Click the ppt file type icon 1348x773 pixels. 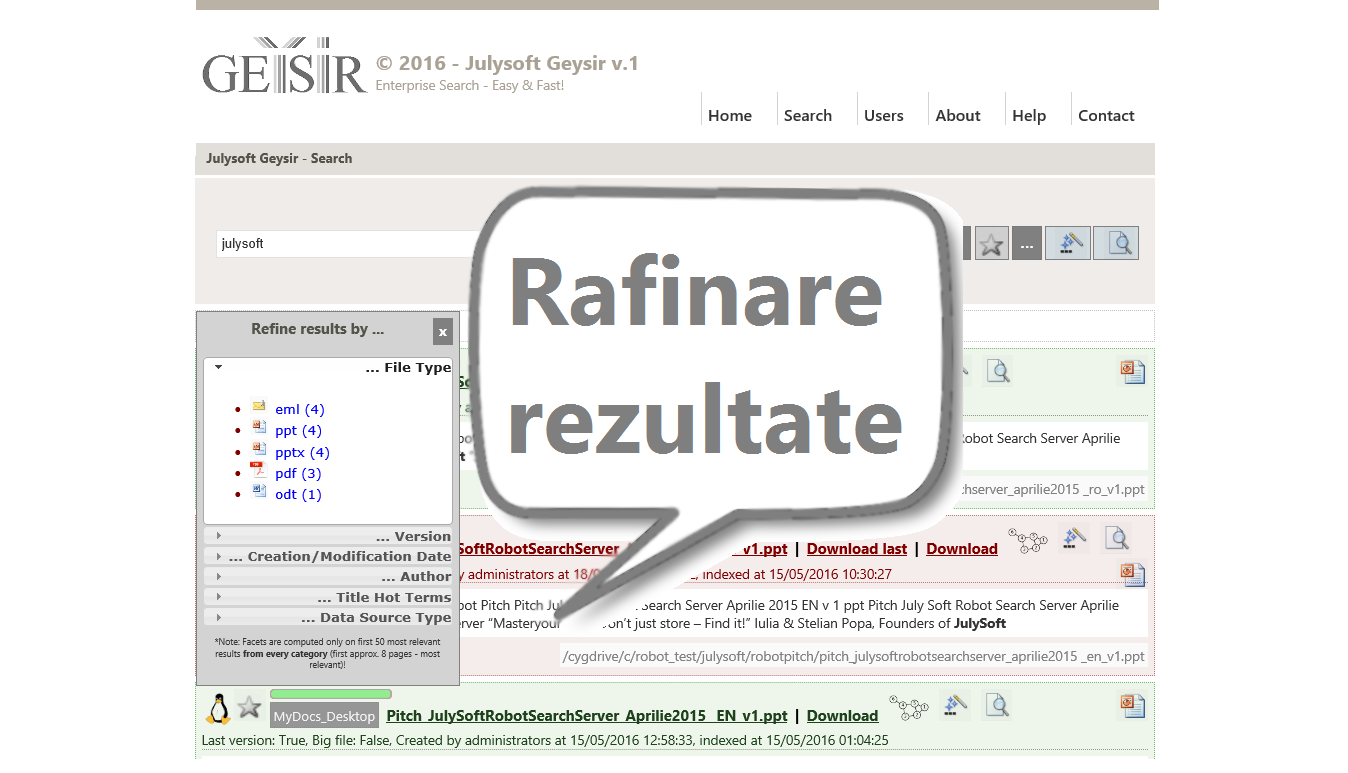pyautogui.click(x=259, y=428)
